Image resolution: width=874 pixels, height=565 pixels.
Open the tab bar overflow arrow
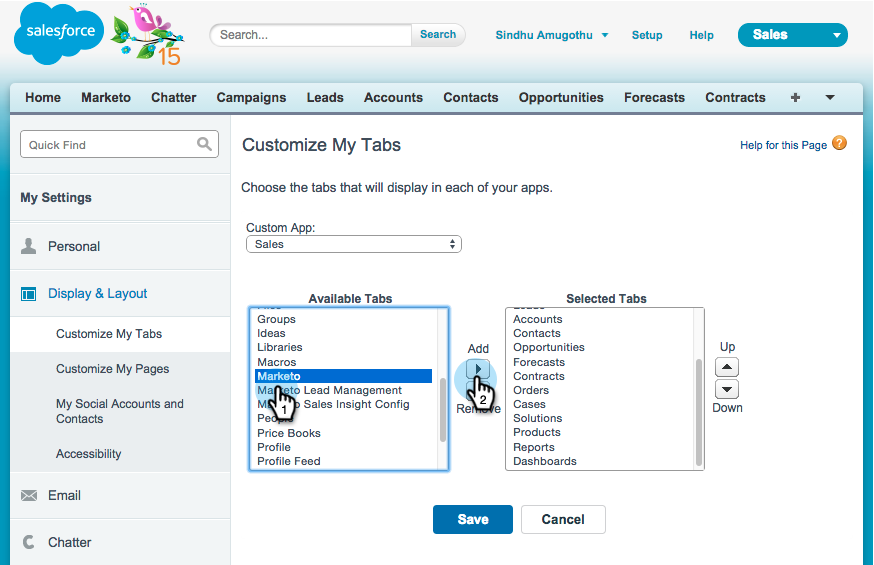tap(829, 98)
